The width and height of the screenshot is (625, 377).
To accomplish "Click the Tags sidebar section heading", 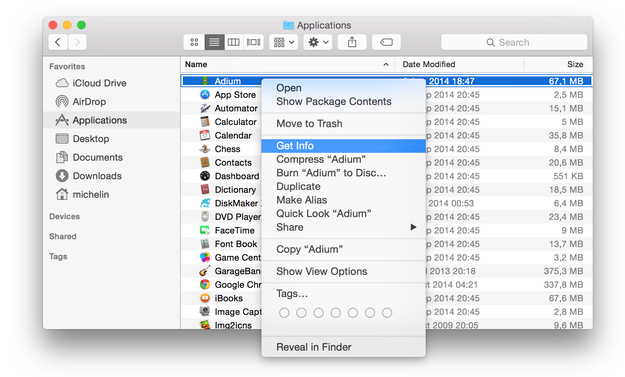I will pyautogui.click(x=58, y=256).
